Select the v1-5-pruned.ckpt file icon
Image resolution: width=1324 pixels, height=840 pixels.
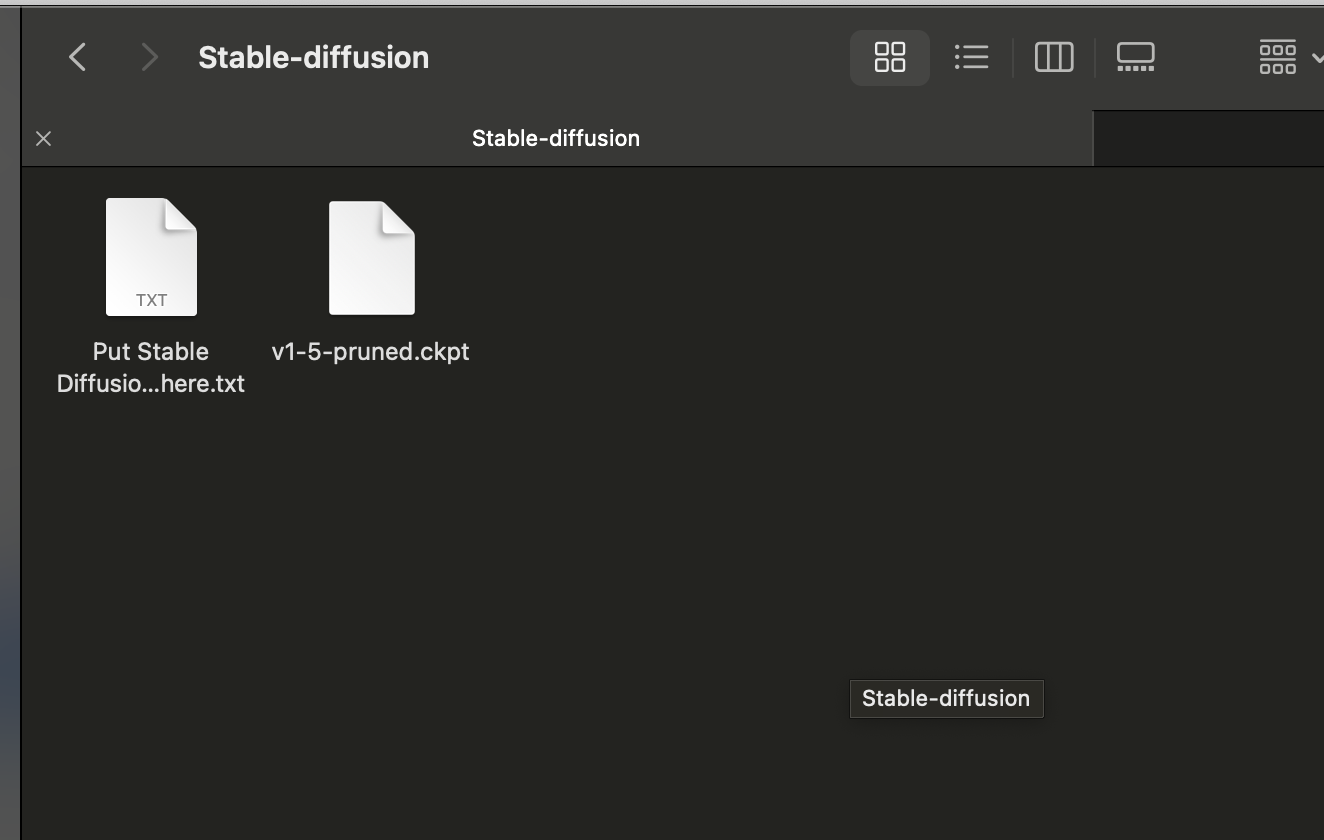(371, 258)
